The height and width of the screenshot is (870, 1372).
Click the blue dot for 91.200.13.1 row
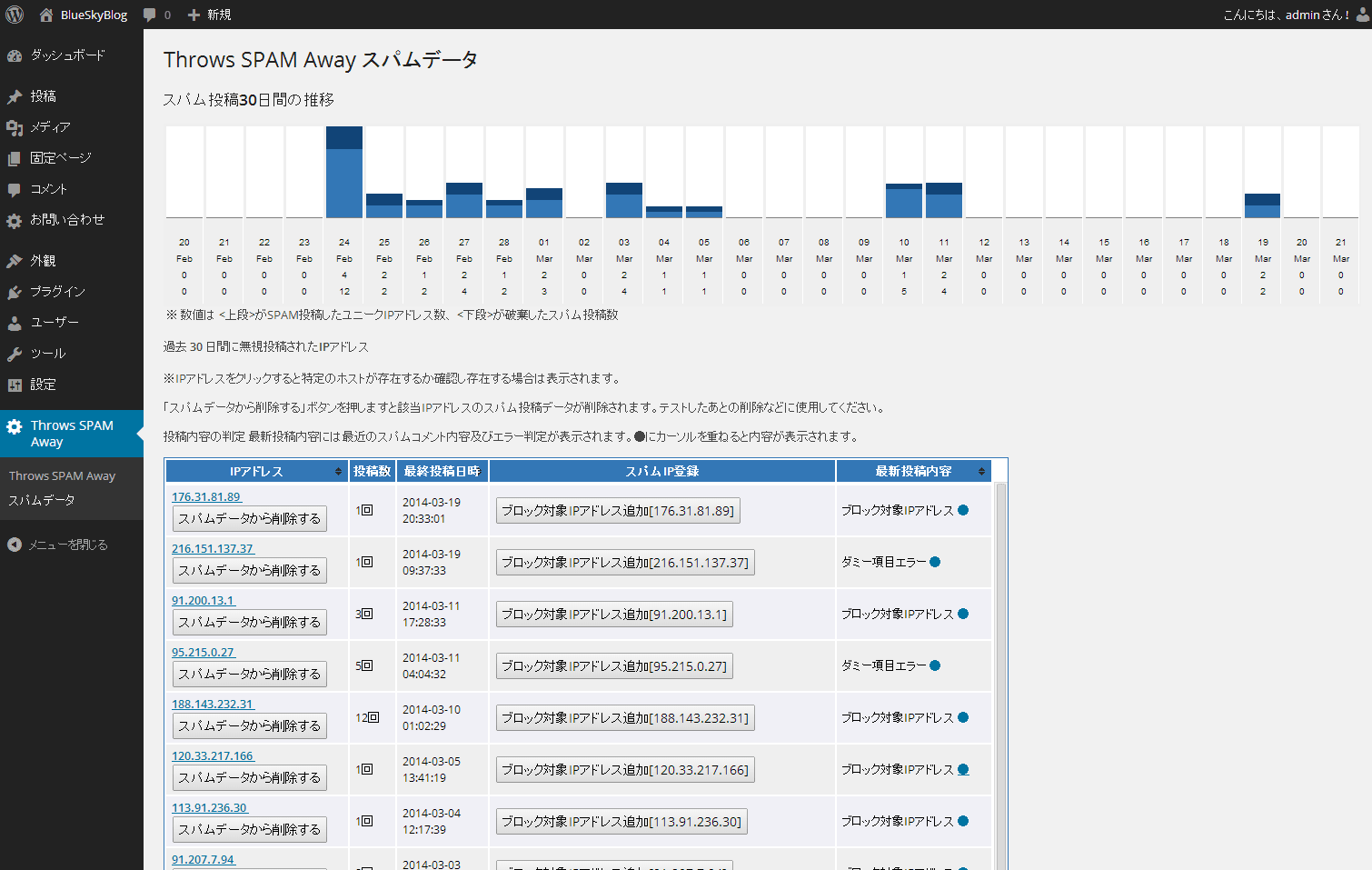tap(963, 614)
